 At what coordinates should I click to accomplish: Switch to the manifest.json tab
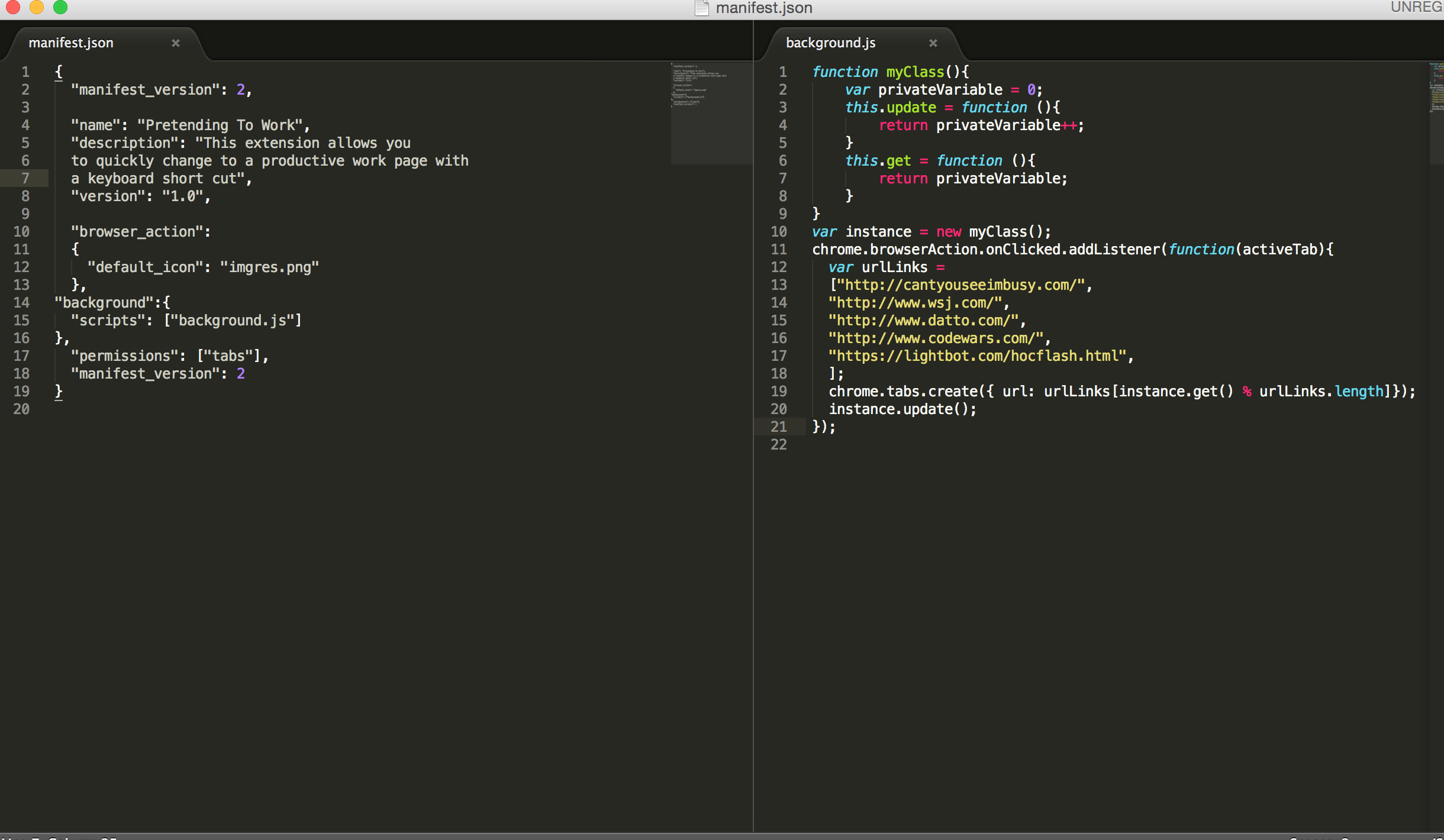71,43
